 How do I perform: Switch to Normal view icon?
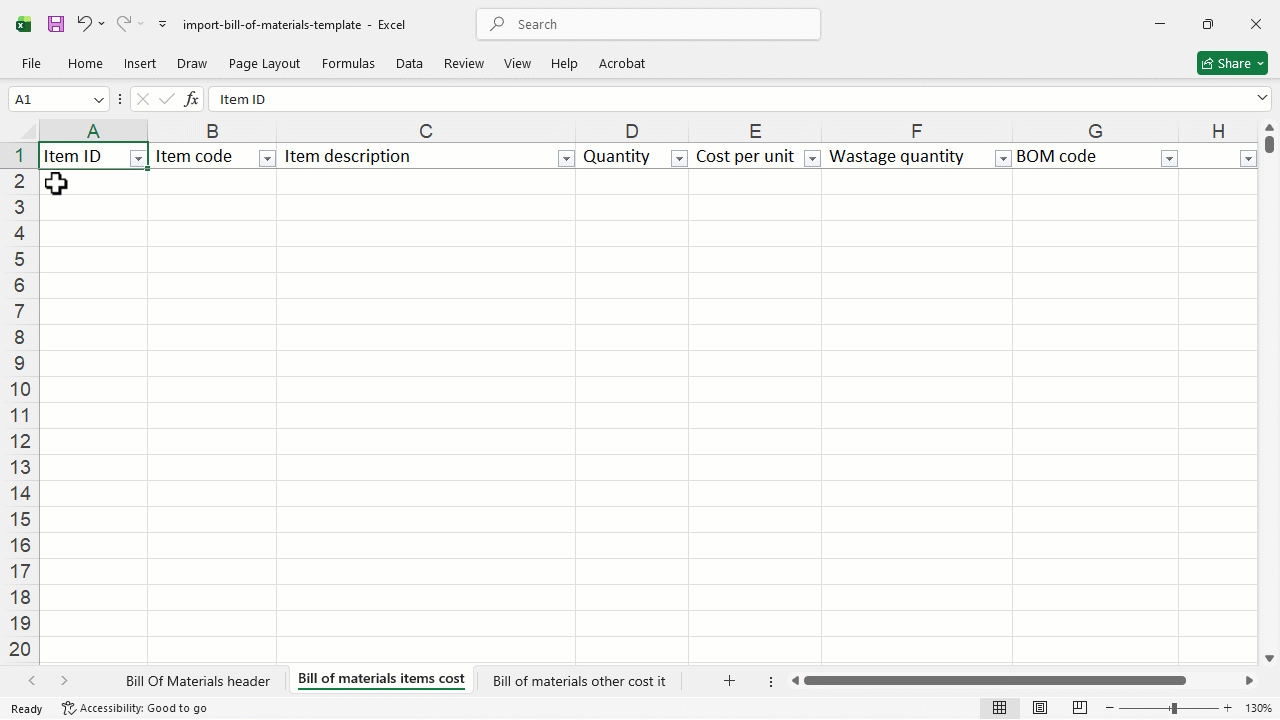(999, 708)
